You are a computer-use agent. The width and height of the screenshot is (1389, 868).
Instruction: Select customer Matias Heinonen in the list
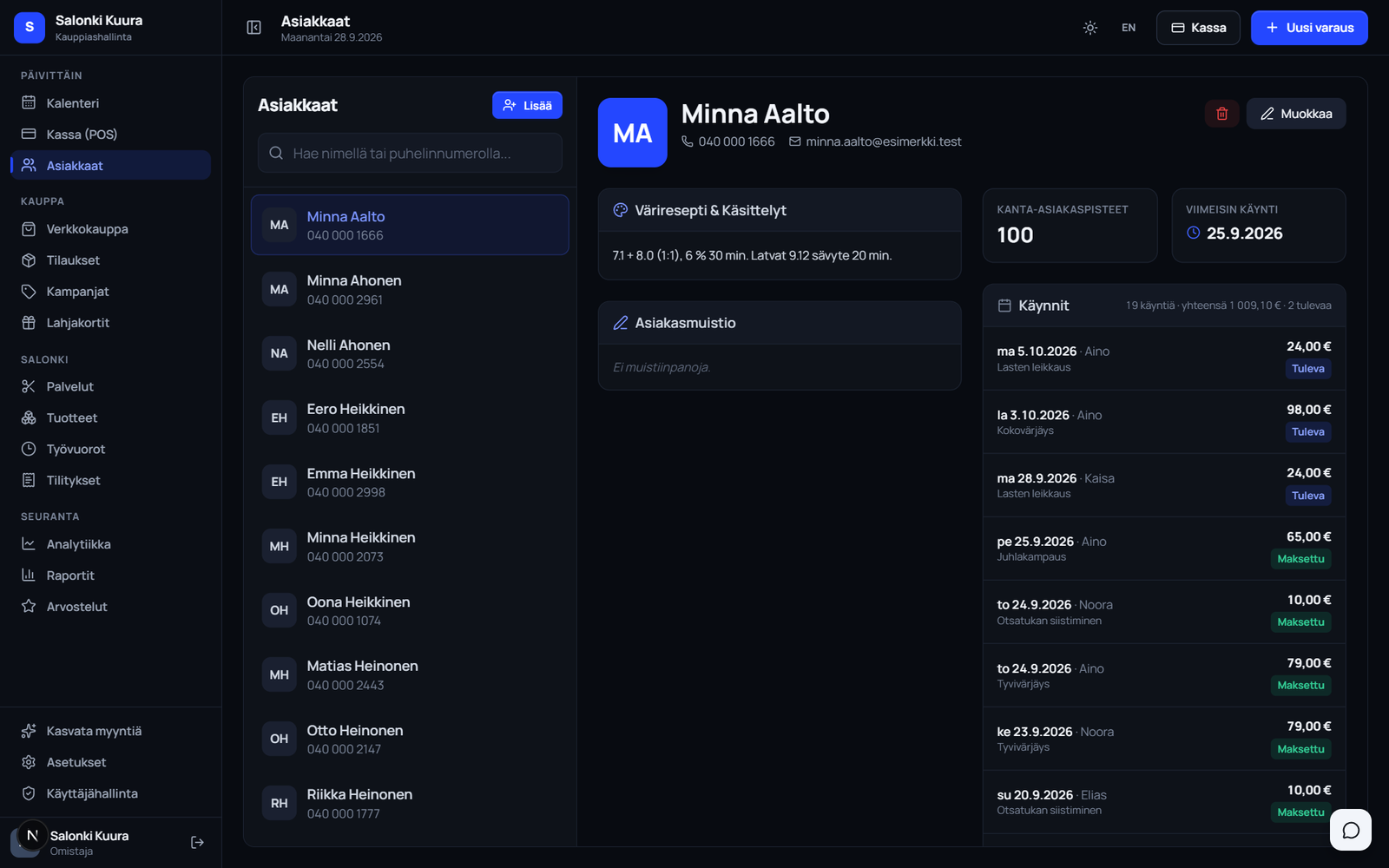(x=410, y=674)
